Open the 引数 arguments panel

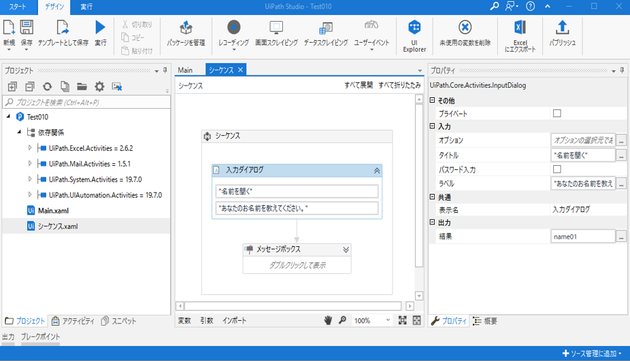coord(207,320)
